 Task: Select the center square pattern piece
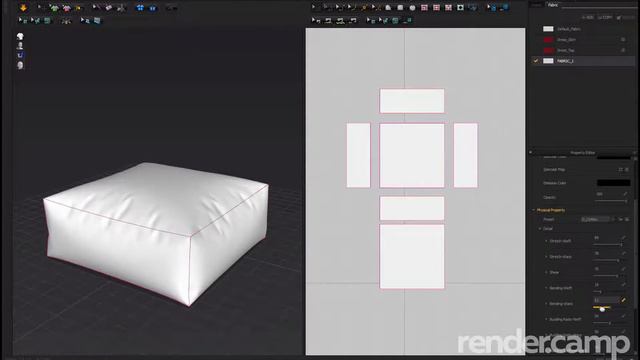[412, 156]
